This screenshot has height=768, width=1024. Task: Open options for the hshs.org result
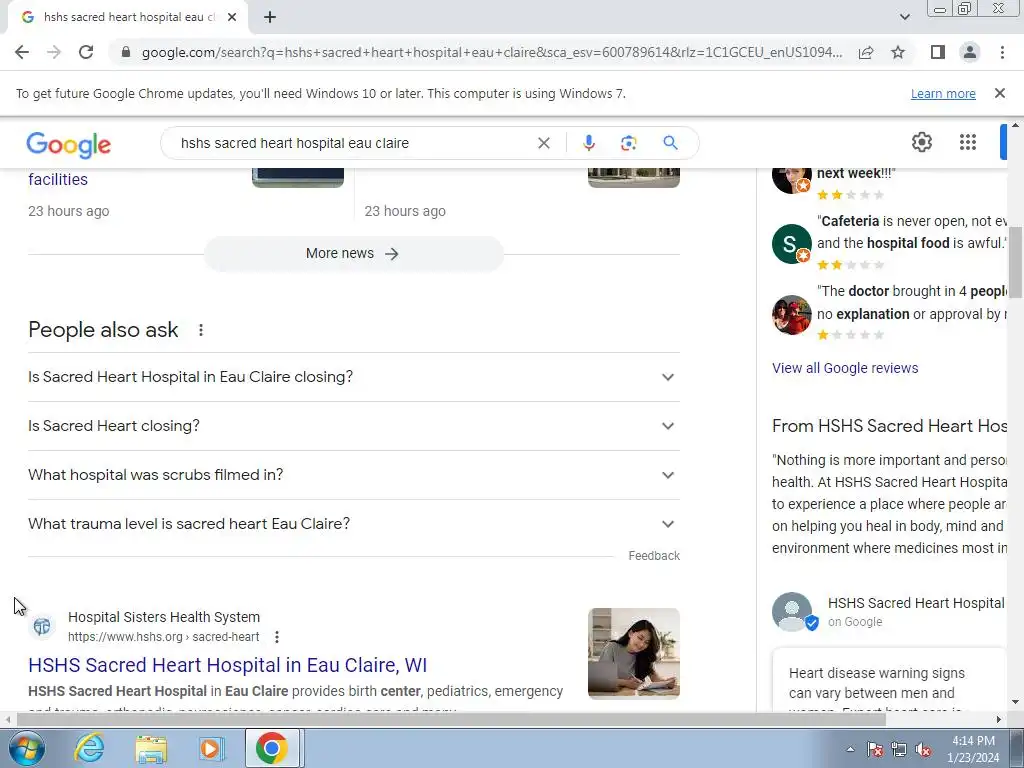277,637
